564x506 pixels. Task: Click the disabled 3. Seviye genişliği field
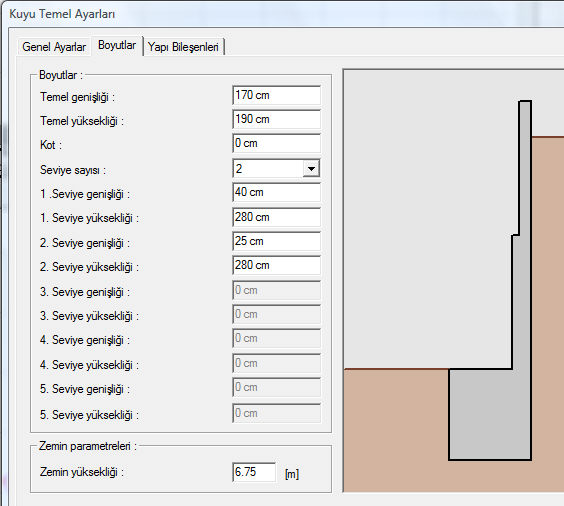pyautogui.click(x=276, y=290)
